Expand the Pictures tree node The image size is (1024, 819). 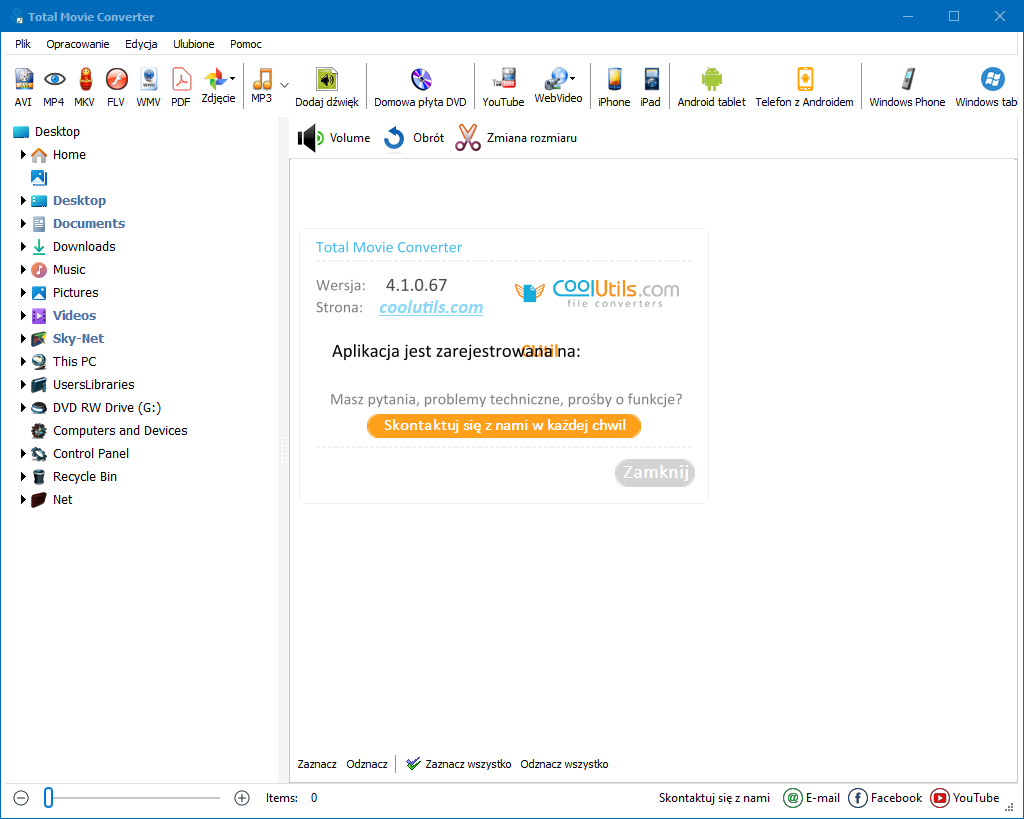pos(23,293)
